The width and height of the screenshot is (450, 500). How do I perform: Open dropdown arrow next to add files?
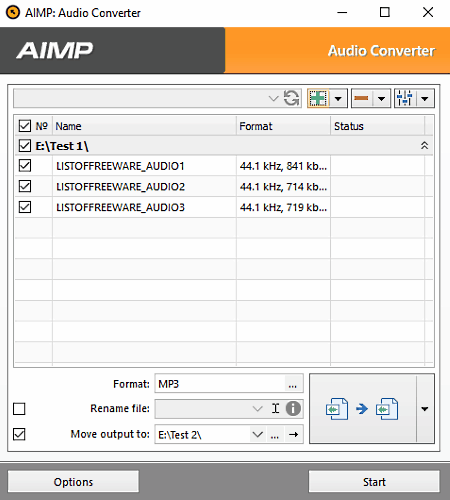[338, 98]
